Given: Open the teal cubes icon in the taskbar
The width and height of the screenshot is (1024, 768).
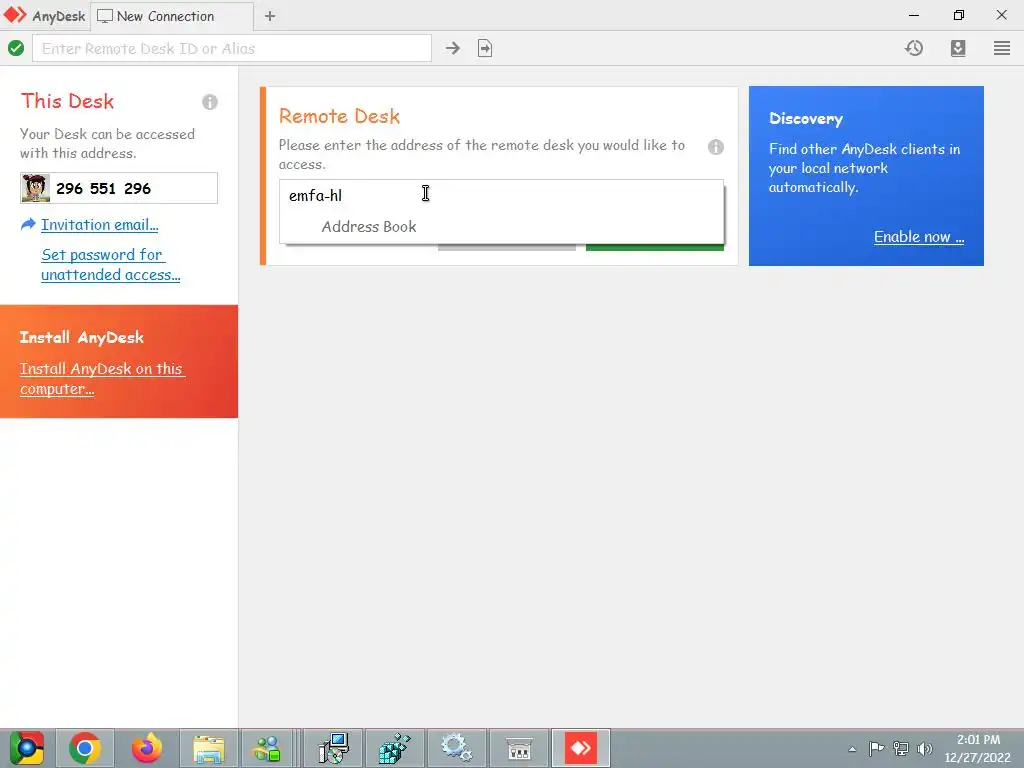Looking at the screenshot, I should (x=394, y=748).
